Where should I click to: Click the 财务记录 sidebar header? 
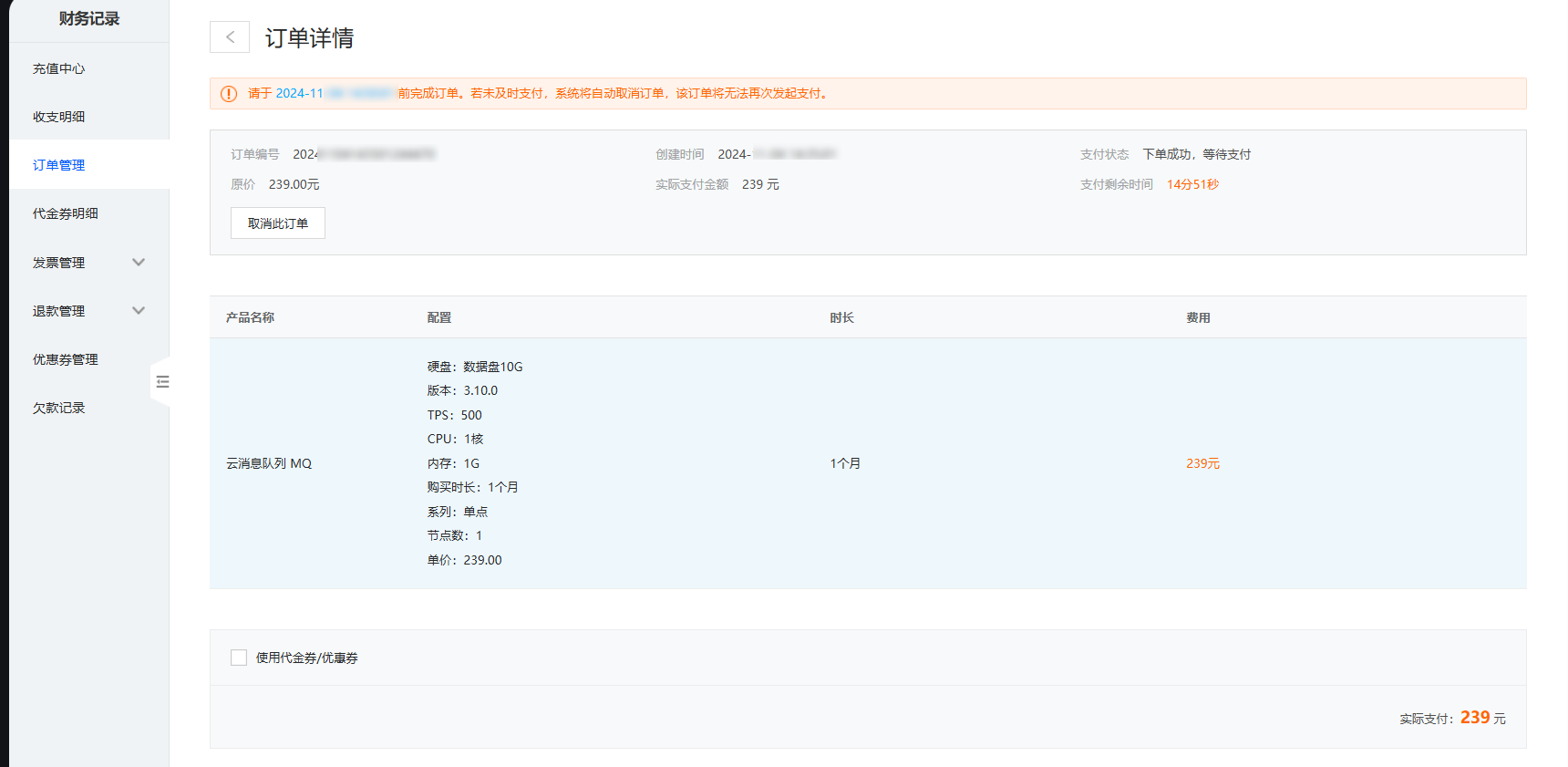89,19
